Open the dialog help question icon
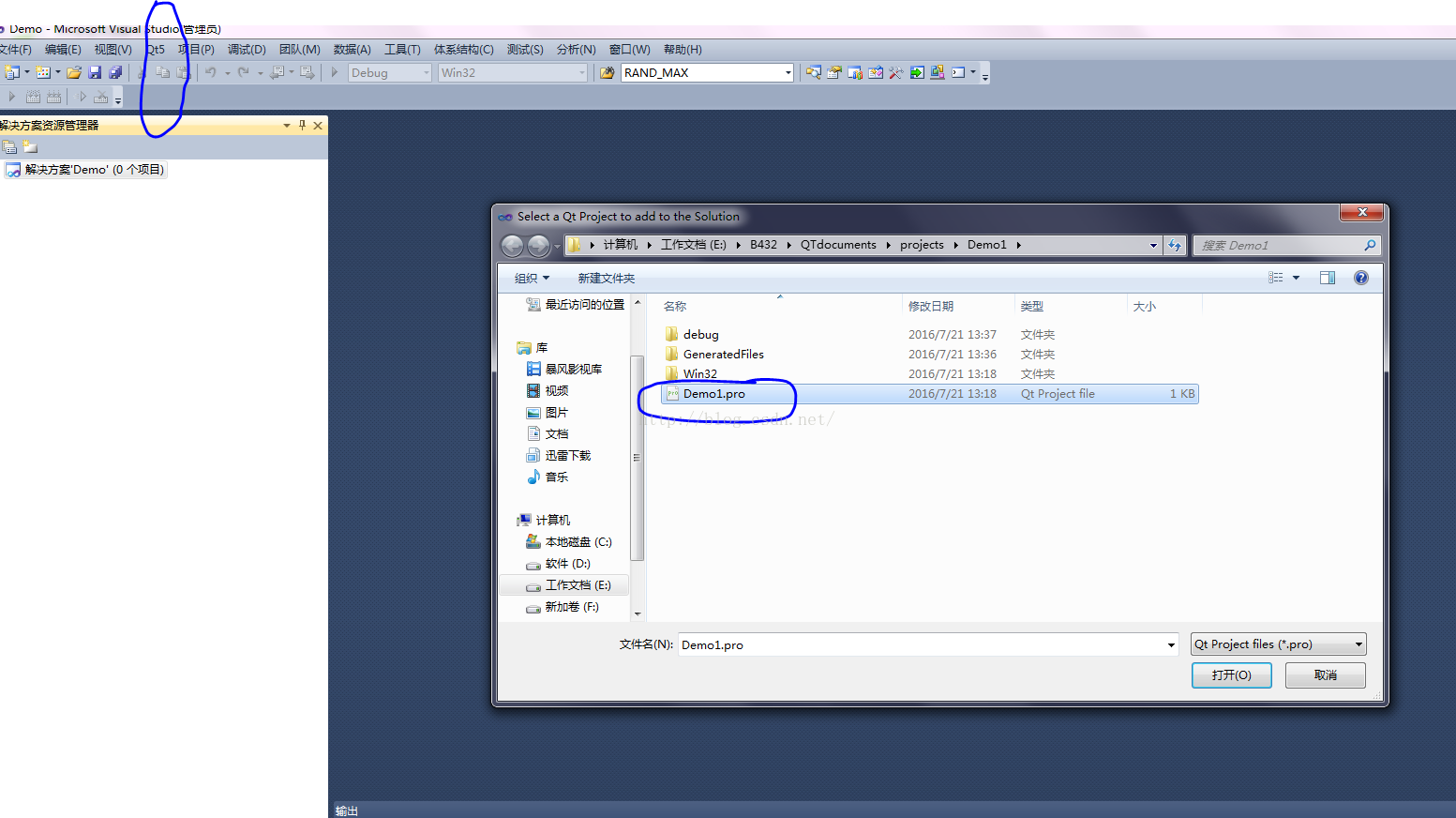1456x818 pixels. 1361,278
